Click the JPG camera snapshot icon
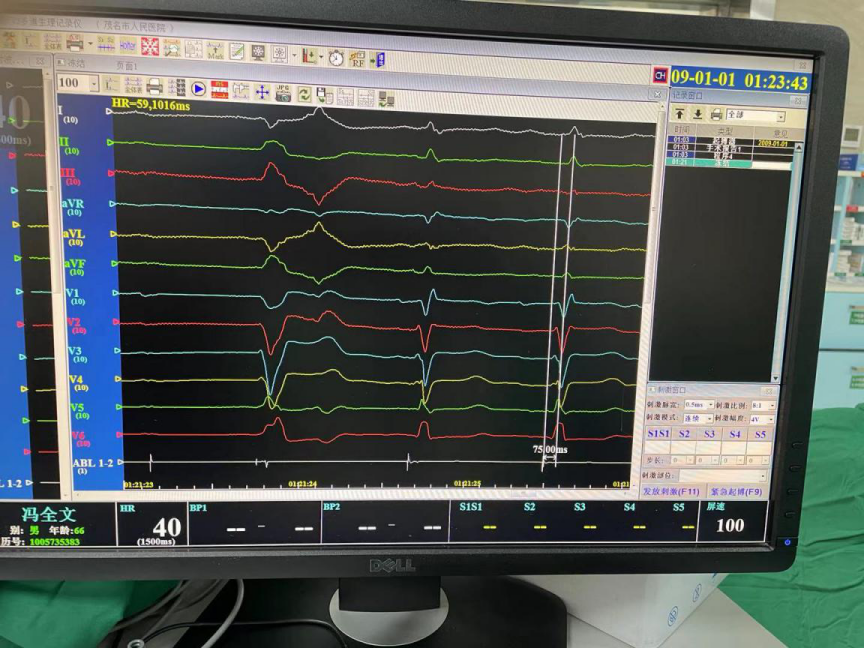Screen dimensions: 864x648 coord(283,91)
